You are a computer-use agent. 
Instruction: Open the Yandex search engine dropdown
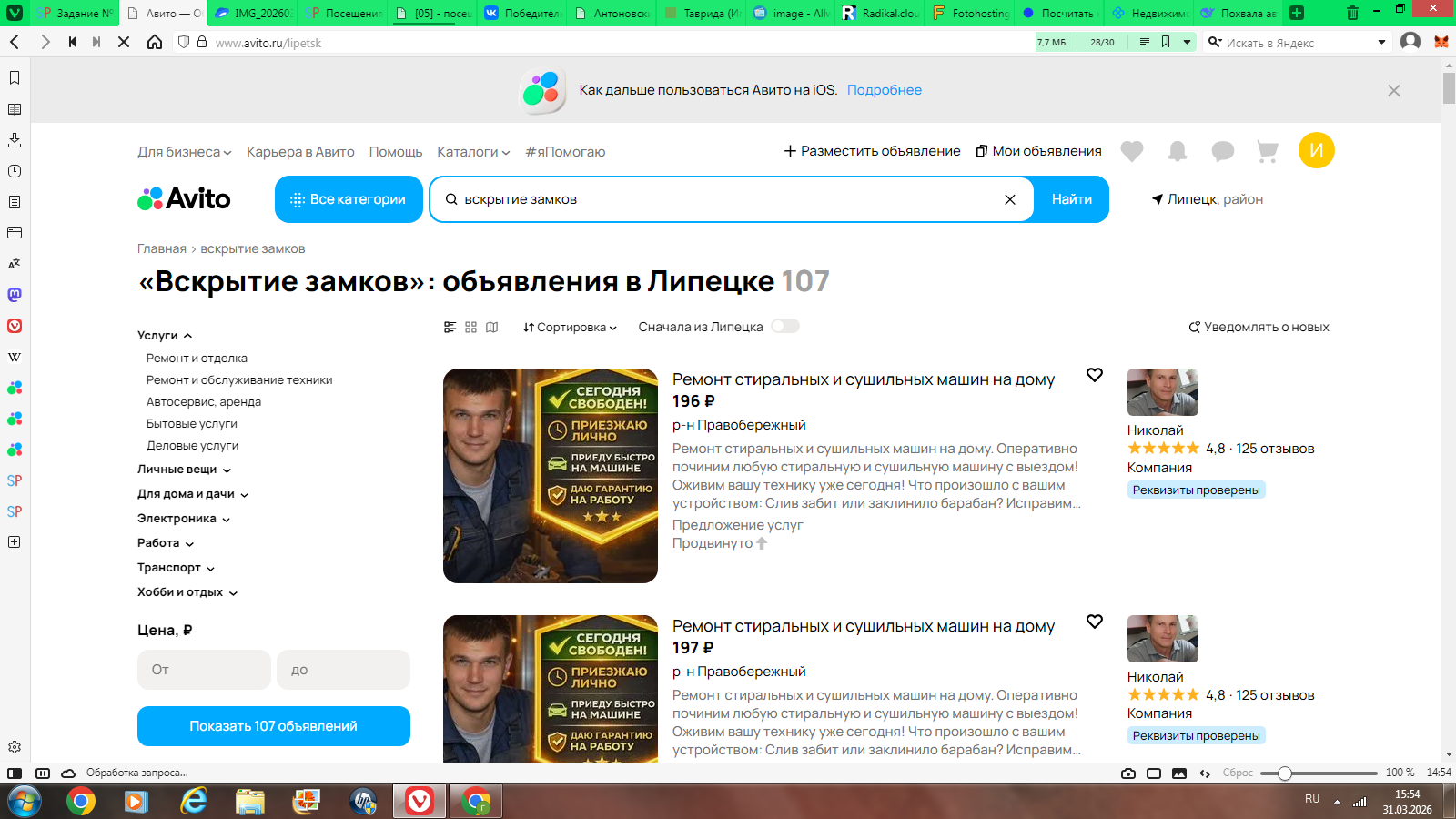tap(1381, 43)
